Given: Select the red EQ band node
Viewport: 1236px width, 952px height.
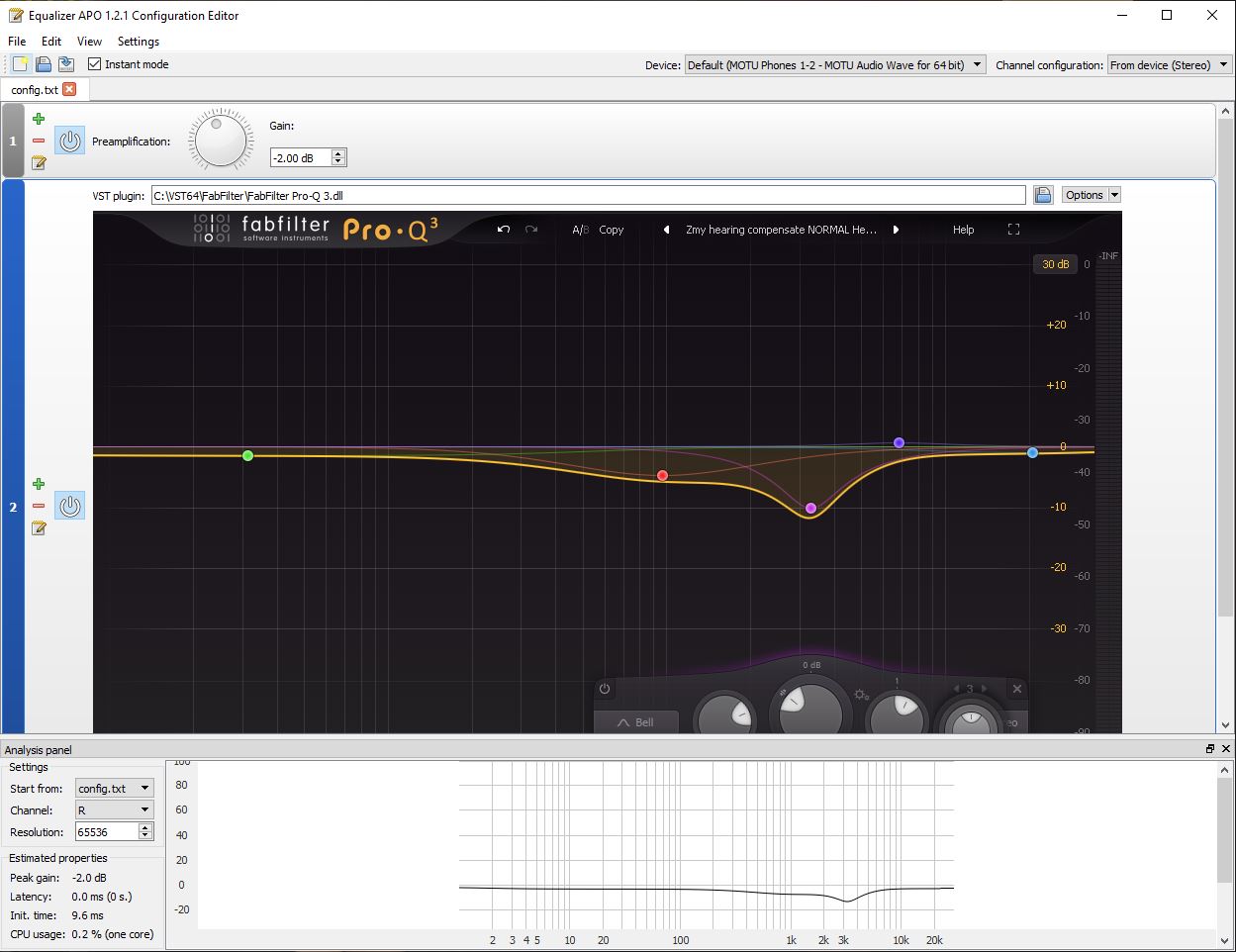Looking at the screenshot, I should (x=662, y=475).
